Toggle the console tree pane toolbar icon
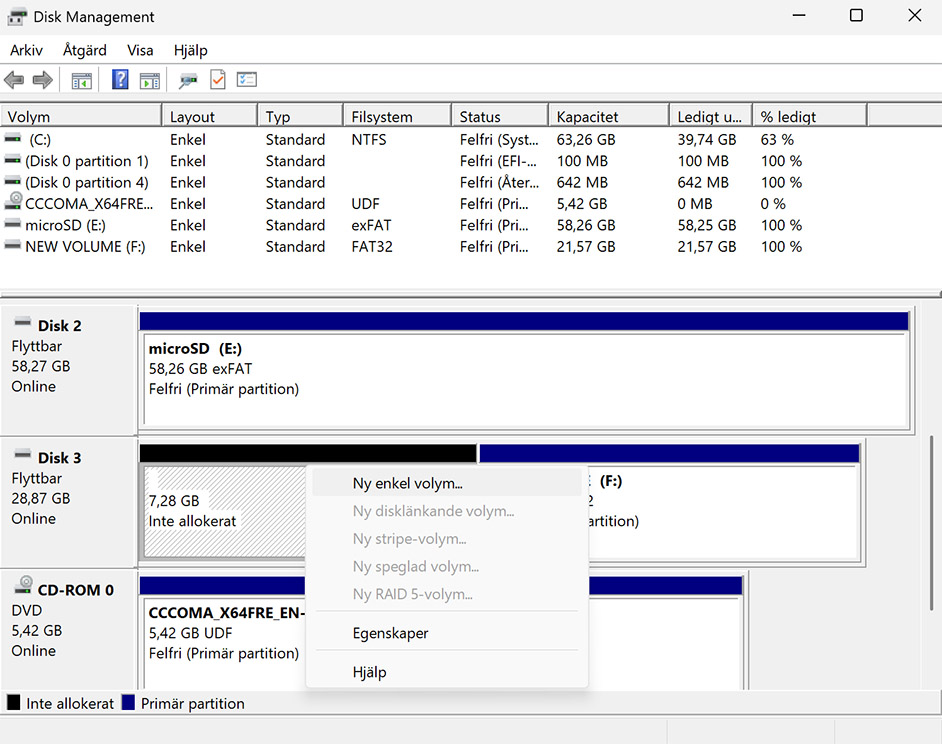 pos(82,80)
